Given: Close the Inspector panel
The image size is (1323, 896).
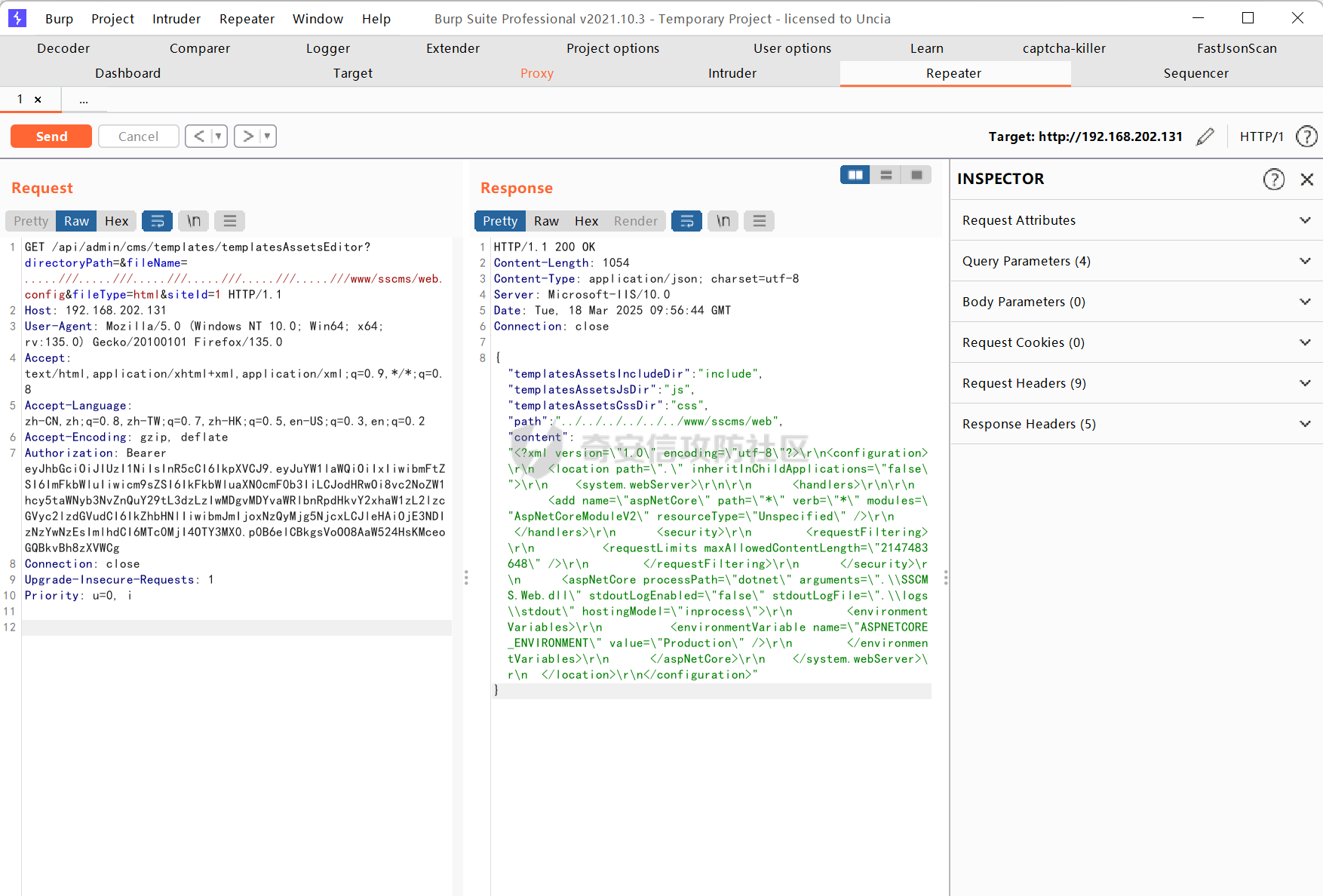Looking at the screenshot, I should point(1307,179).
